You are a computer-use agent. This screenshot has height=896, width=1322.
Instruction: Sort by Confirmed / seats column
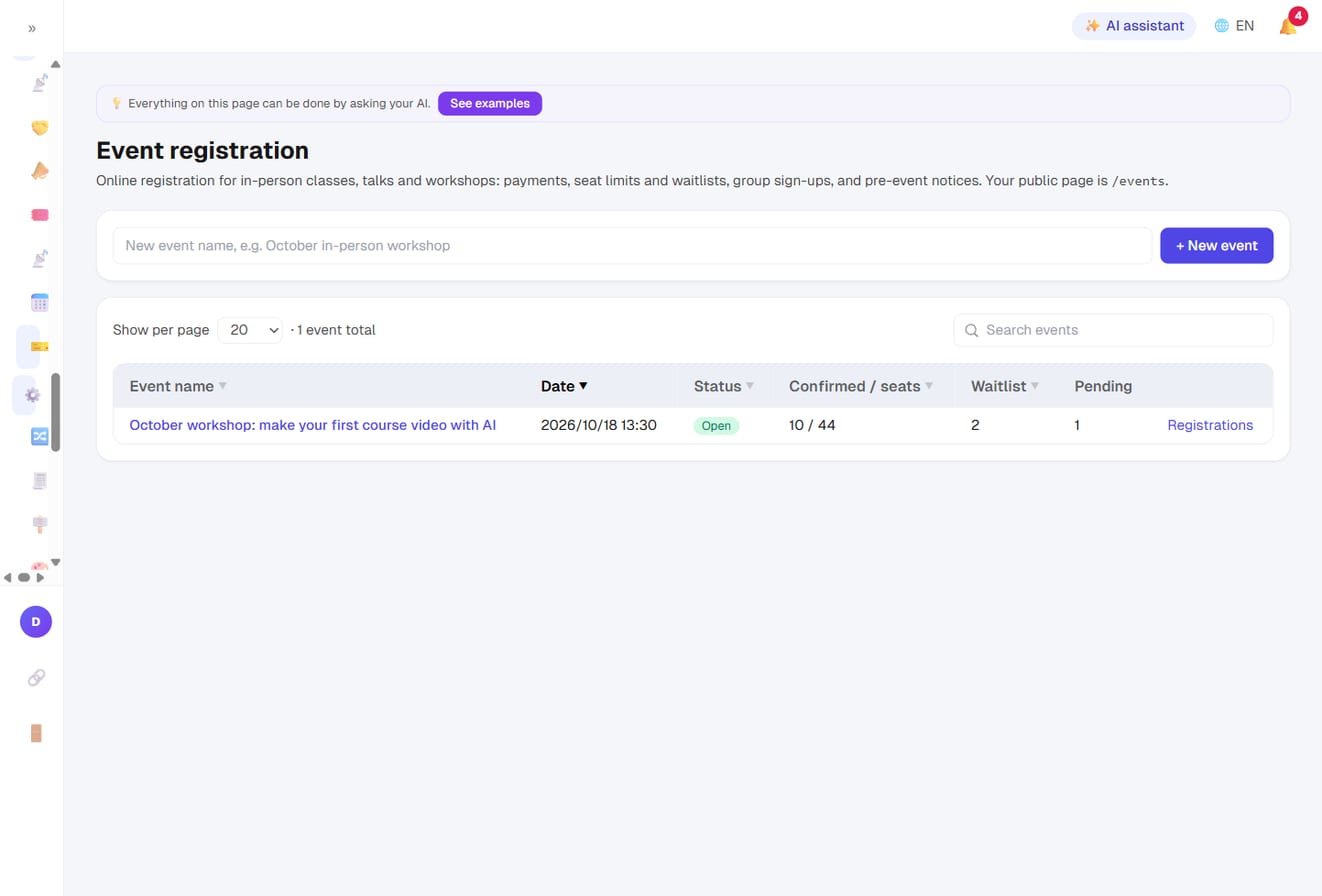pos(861,386)
